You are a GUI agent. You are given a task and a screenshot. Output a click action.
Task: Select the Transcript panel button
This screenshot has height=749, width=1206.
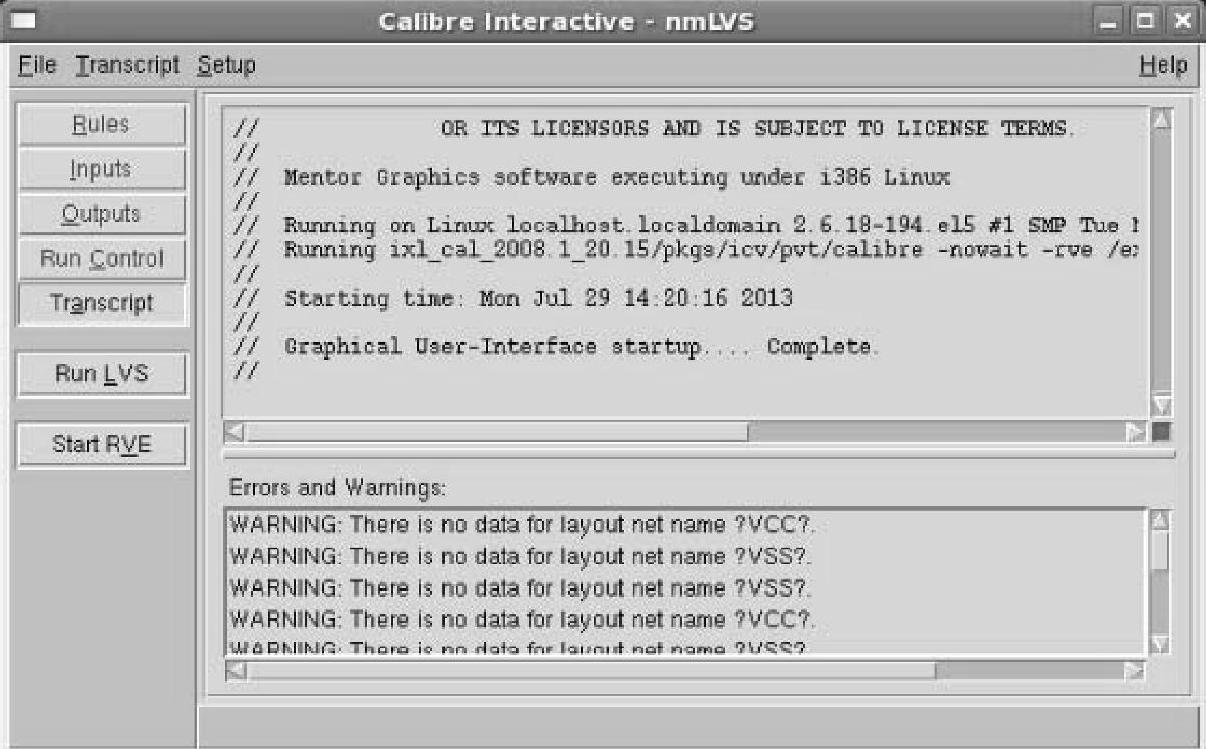[x=102, y=303]
